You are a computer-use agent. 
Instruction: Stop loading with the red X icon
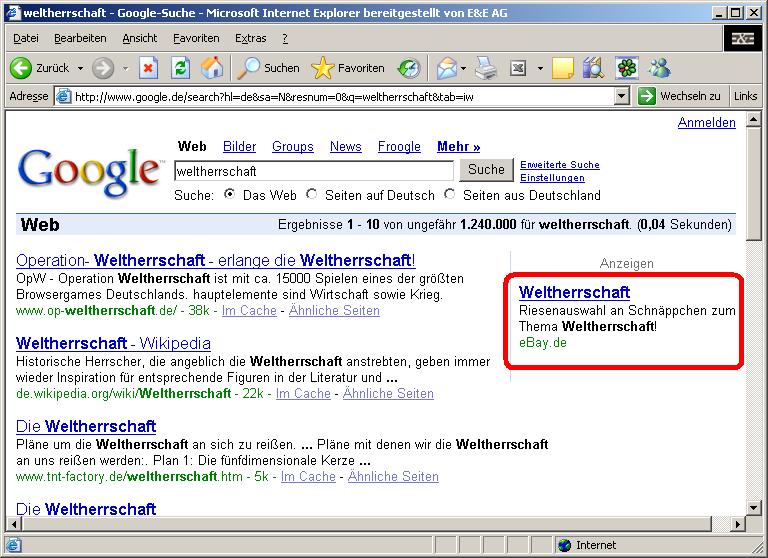(x=148, y=68)
